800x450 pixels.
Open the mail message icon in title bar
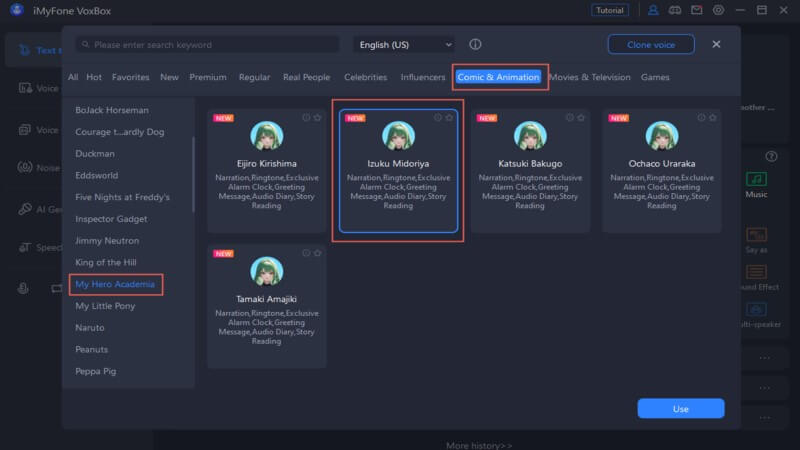(x=696, y=10)
